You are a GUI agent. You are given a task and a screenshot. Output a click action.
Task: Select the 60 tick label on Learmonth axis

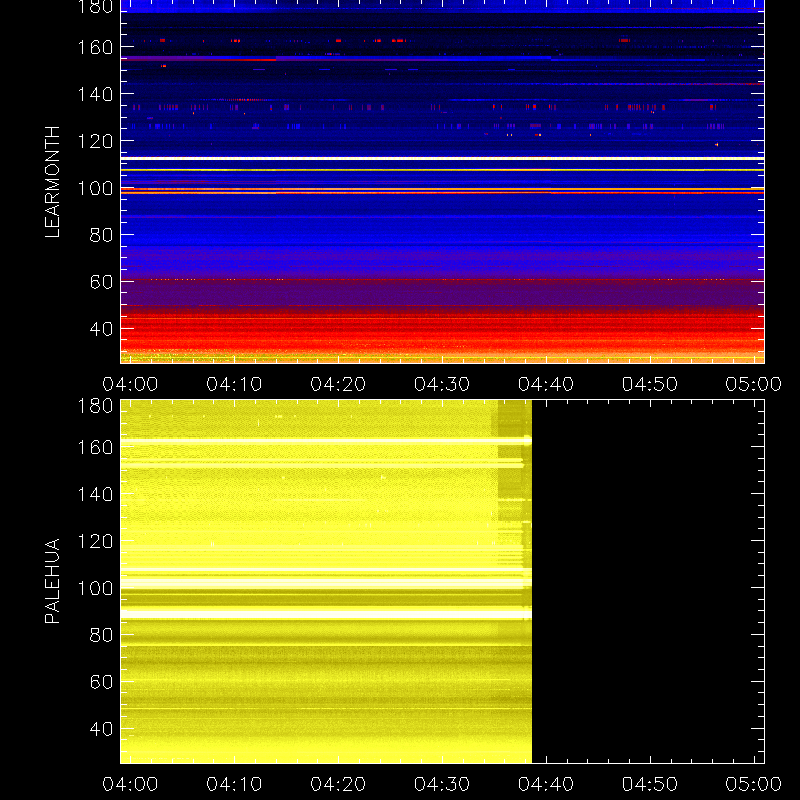point(101,282)
